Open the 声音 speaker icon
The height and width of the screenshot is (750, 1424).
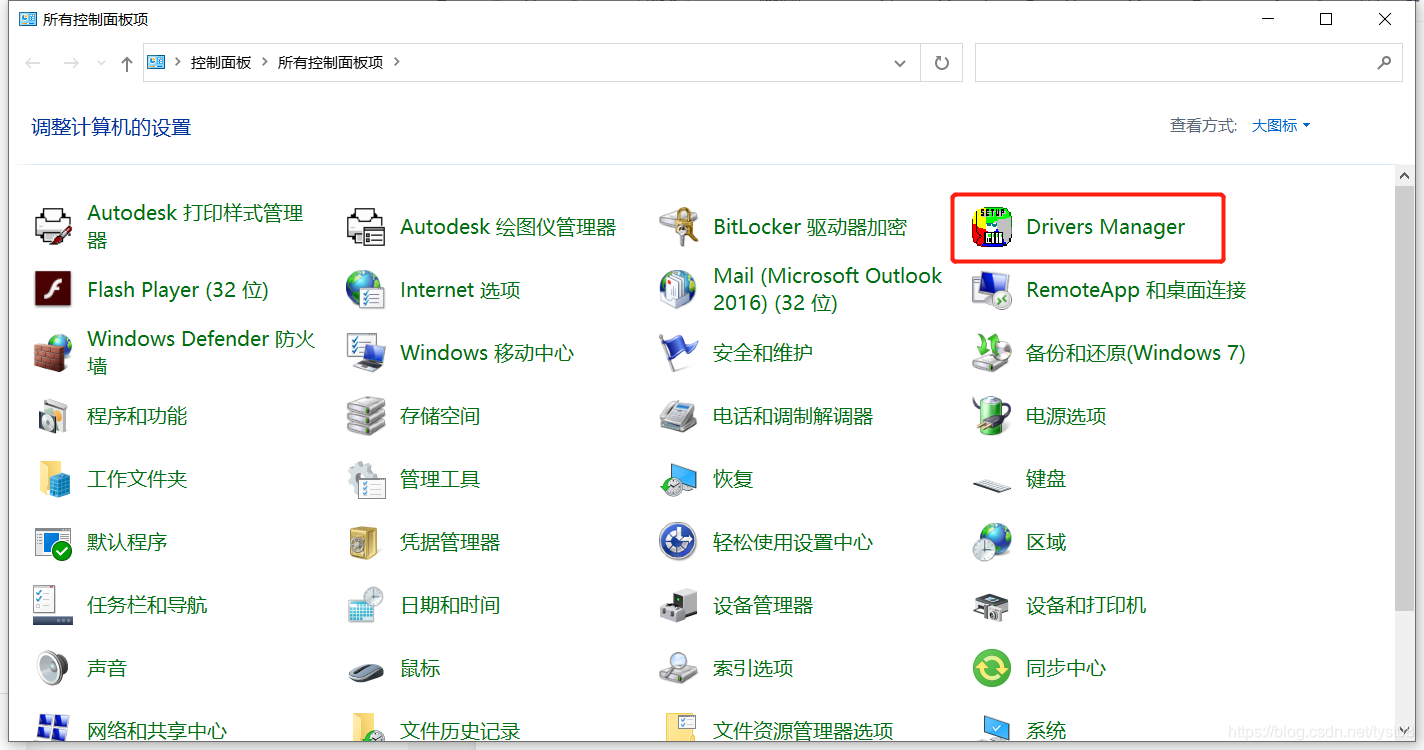(53, 668)
